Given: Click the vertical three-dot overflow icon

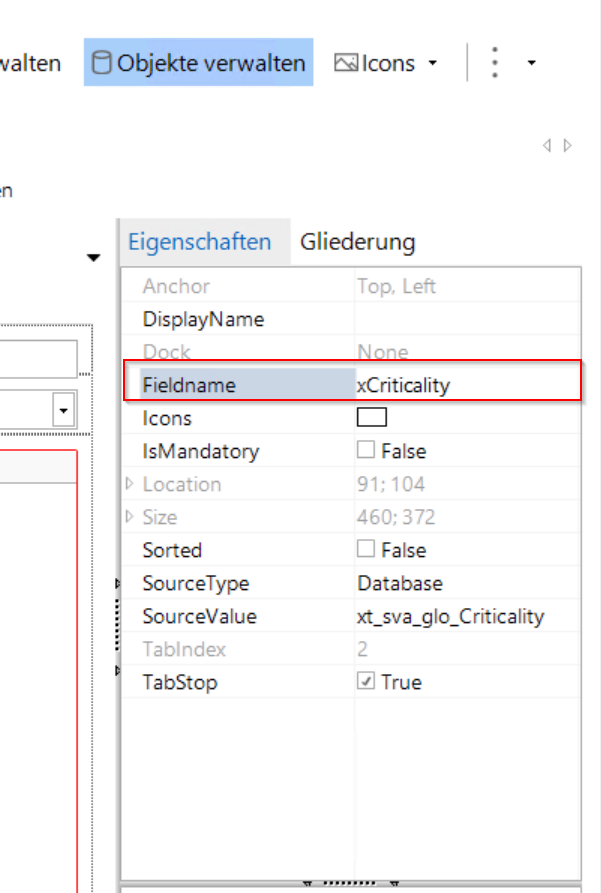Looking at the screenshot, I should 494,63.
